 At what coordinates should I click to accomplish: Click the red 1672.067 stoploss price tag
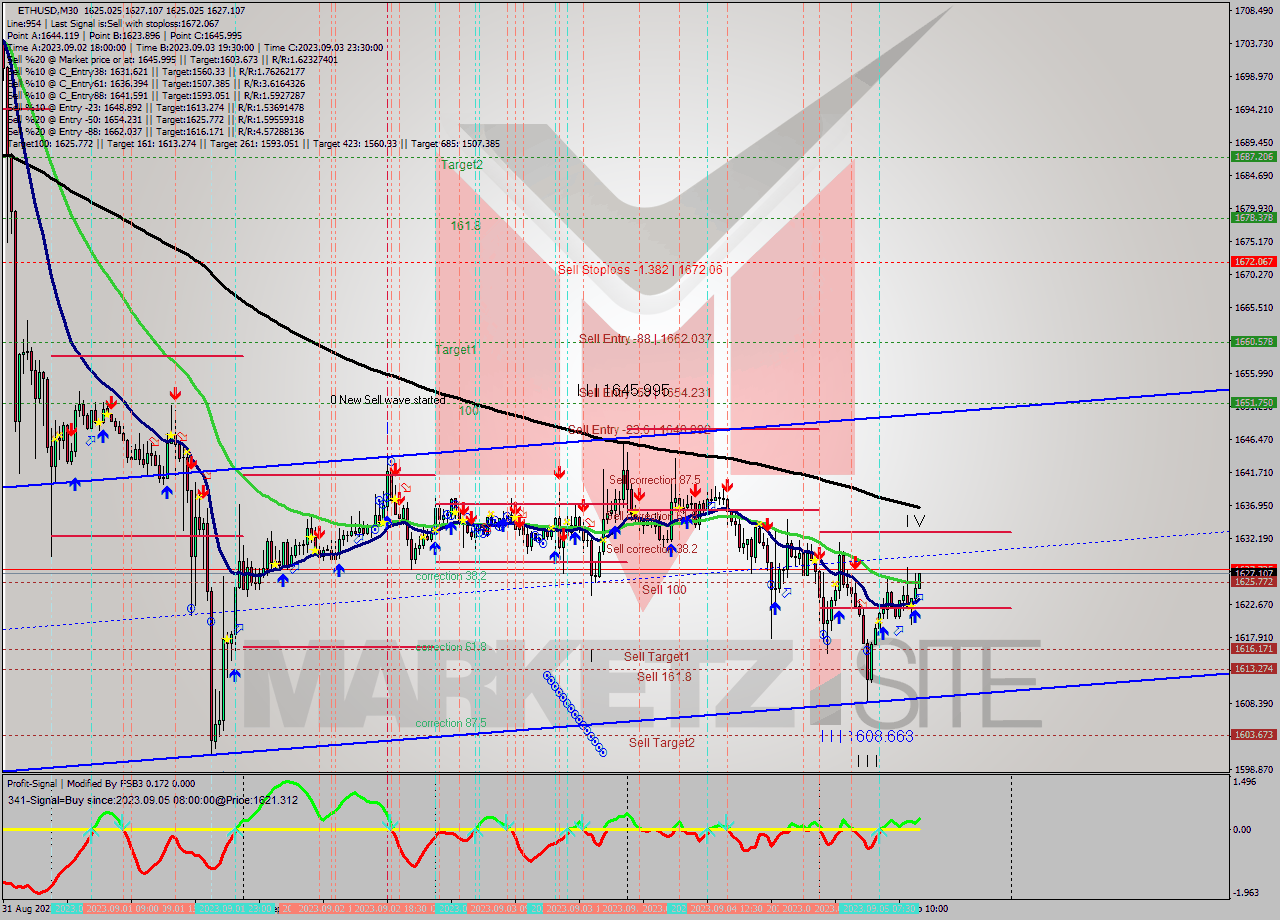1253,262
